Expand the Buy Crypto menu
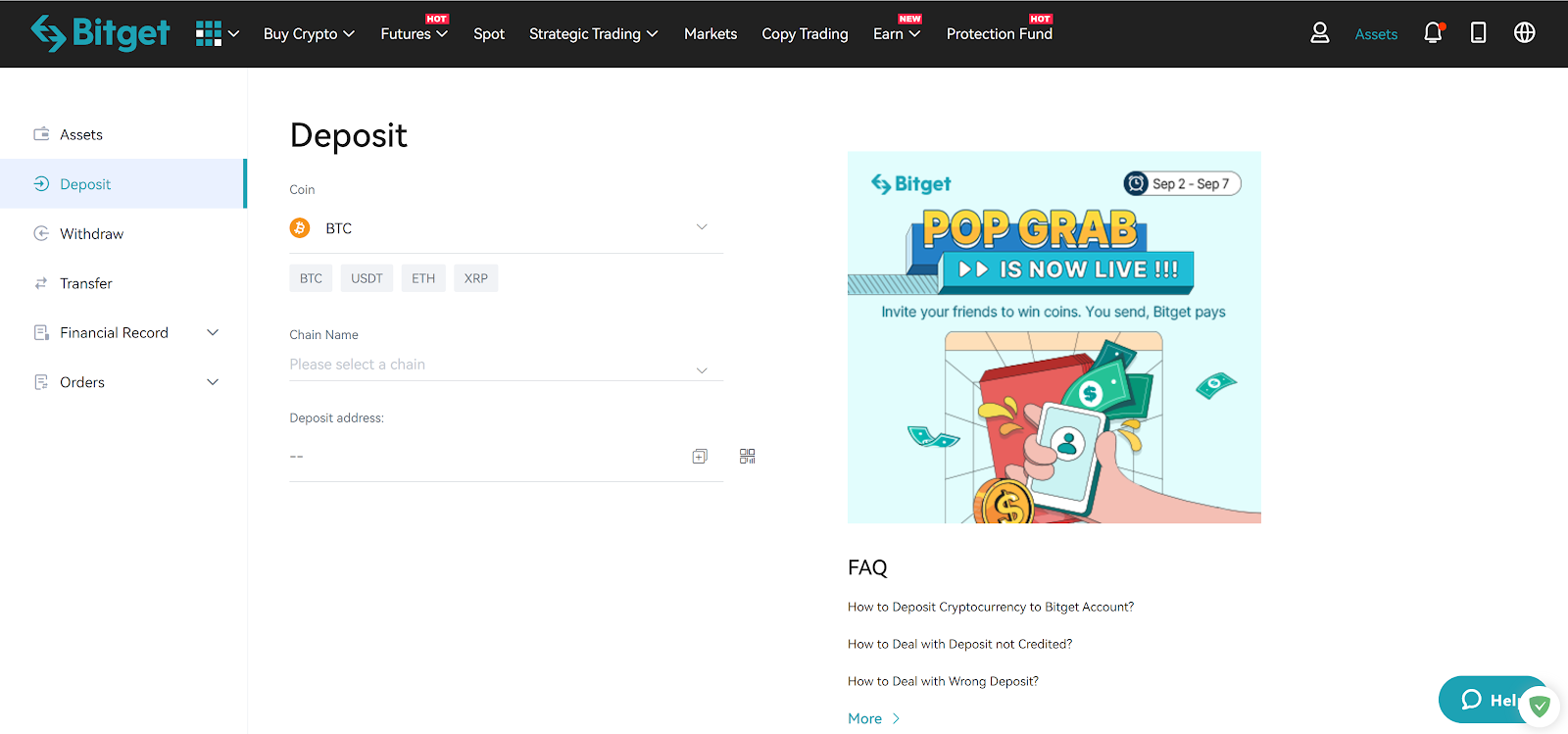 pos(309,33)
